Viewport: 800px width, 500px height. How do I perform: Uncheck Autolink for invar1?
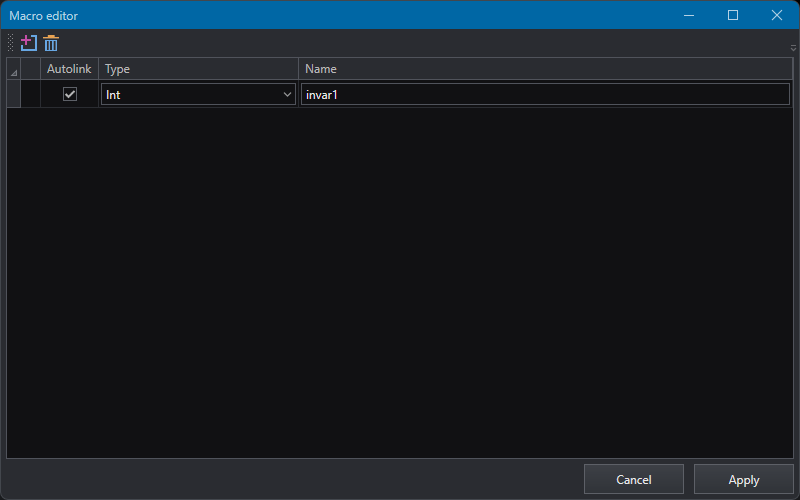70,94
